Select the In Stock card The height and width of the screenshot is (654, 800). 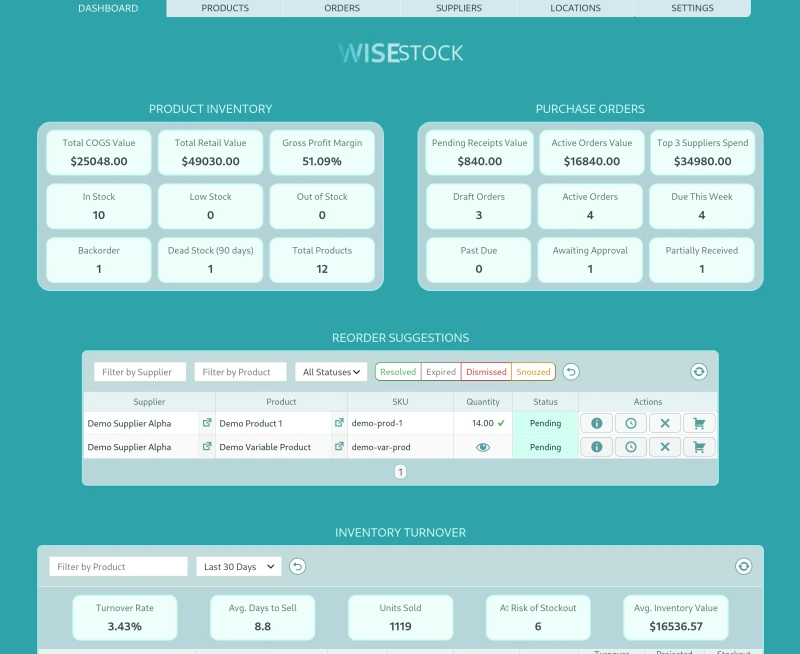99,206
